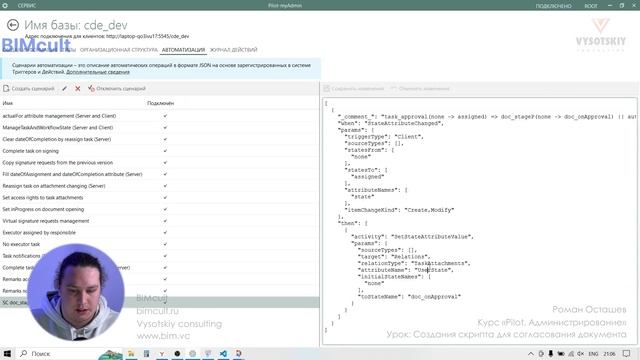
Task: Click "relationType": "TaskAttachments" line
Action: [414, 263]
